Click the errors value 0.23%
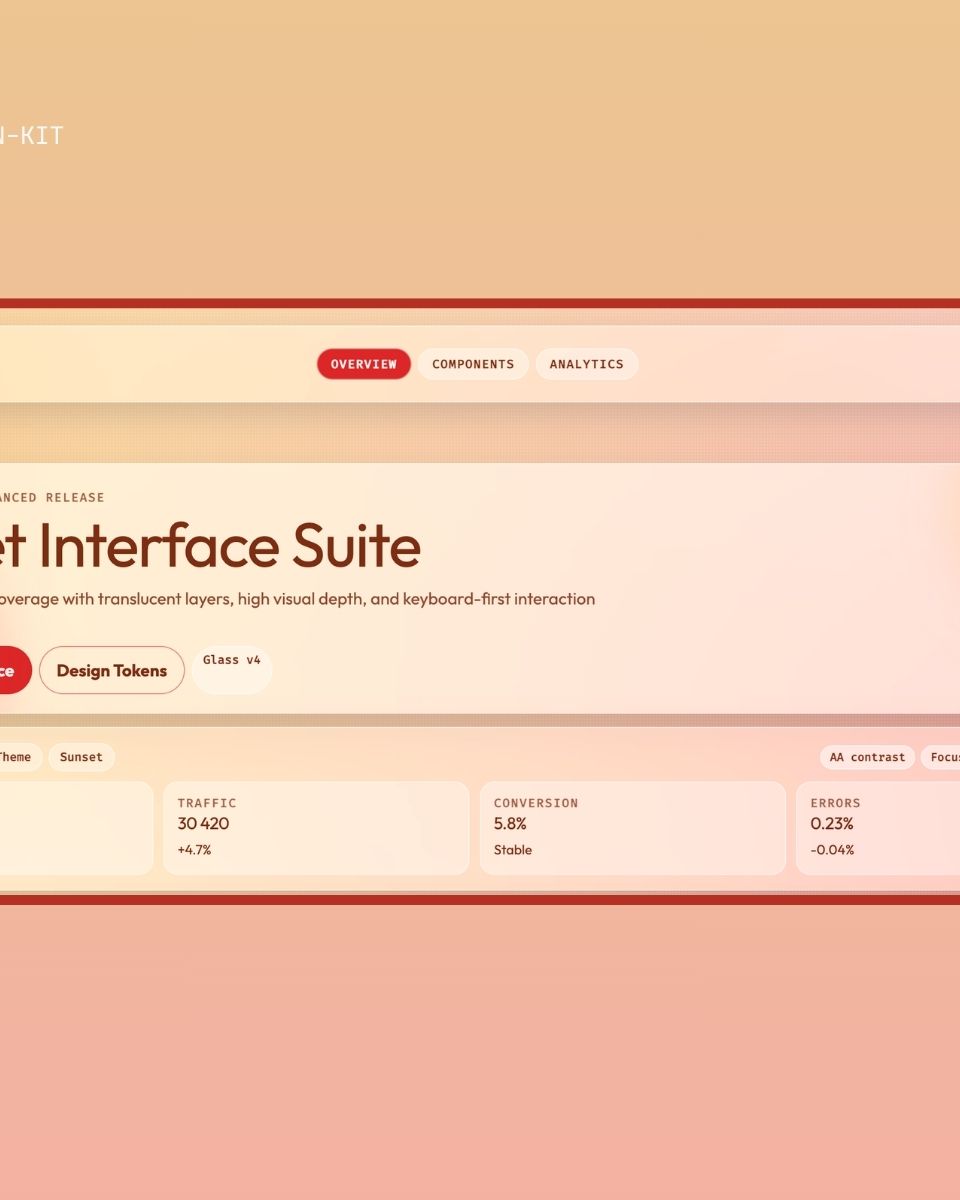The image size is (960, 1200). [832, 824]
